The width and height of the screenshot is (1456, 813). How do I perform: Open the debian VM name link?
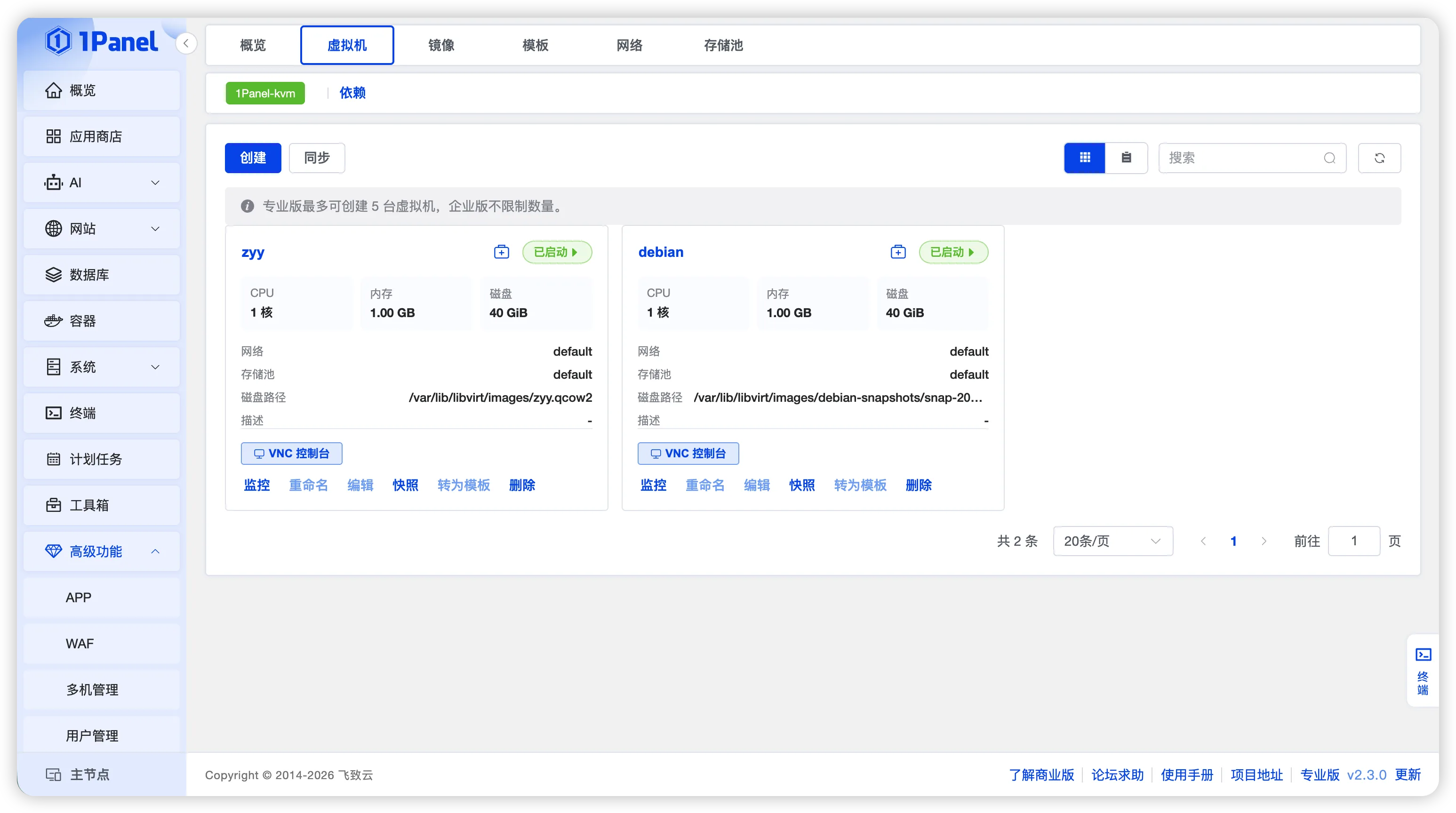pos(661,252)
